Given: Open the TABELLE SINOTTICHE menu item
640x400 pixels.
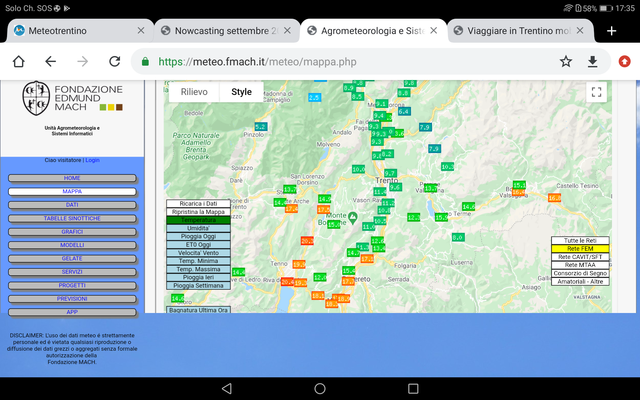Looking at the screenshot, I should coord(72,218).
